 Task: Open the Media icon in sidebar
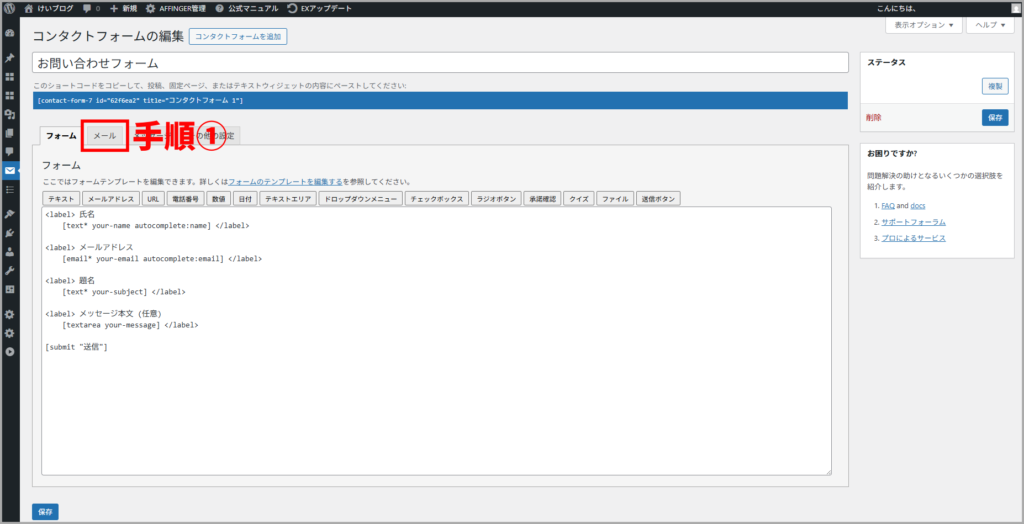(10, 115)
